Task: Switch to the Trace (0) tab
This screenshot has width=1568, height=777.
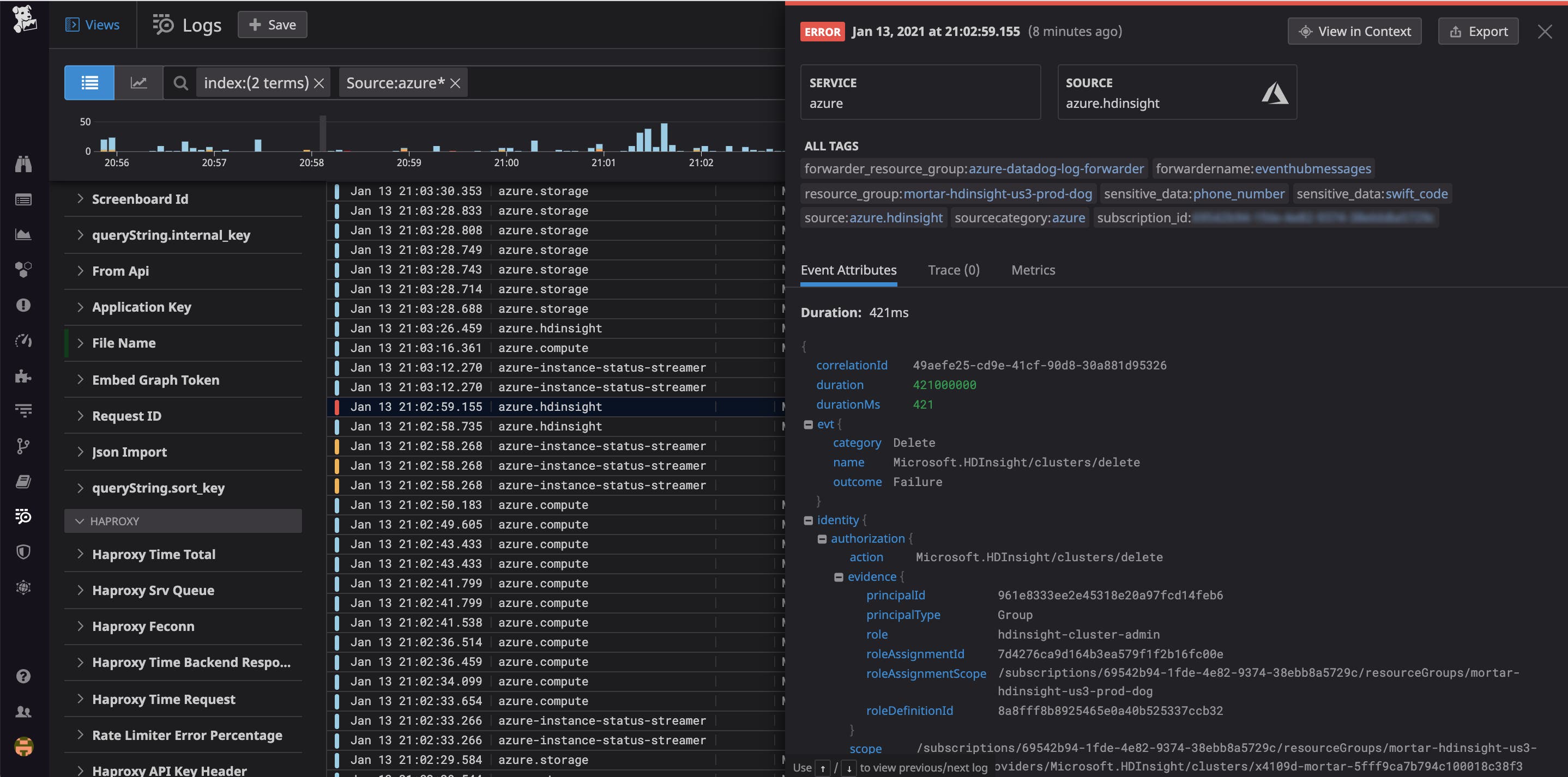Action: coord(953,270)
